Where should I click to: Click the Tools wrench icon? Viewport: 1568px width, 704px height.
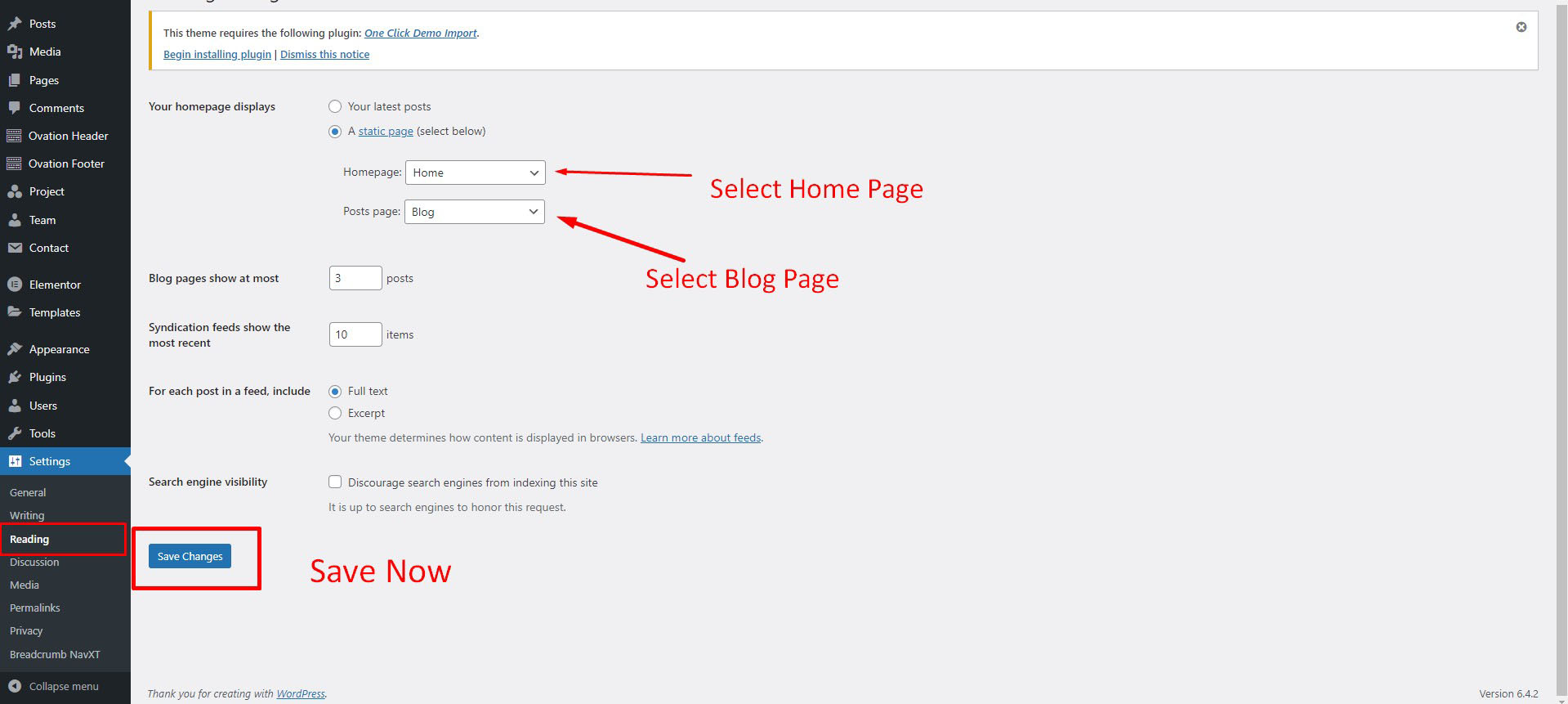(15, 433)
